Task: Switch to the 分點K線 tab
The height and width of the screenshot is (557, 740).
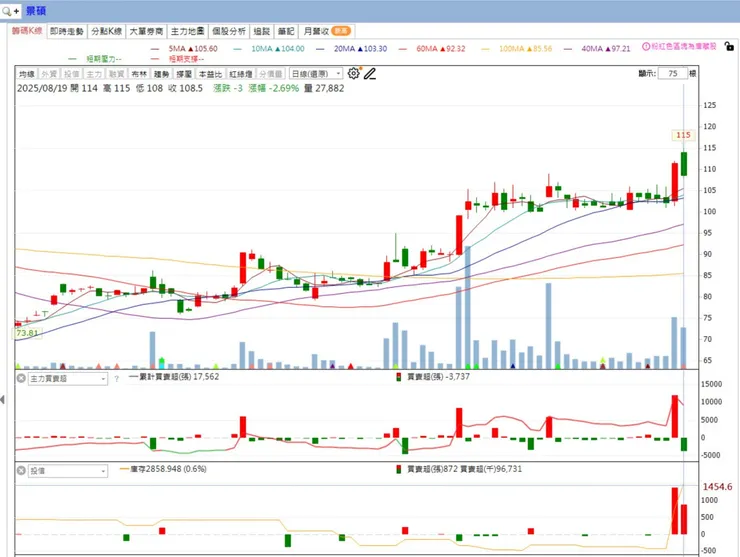Action: (107, 31)
